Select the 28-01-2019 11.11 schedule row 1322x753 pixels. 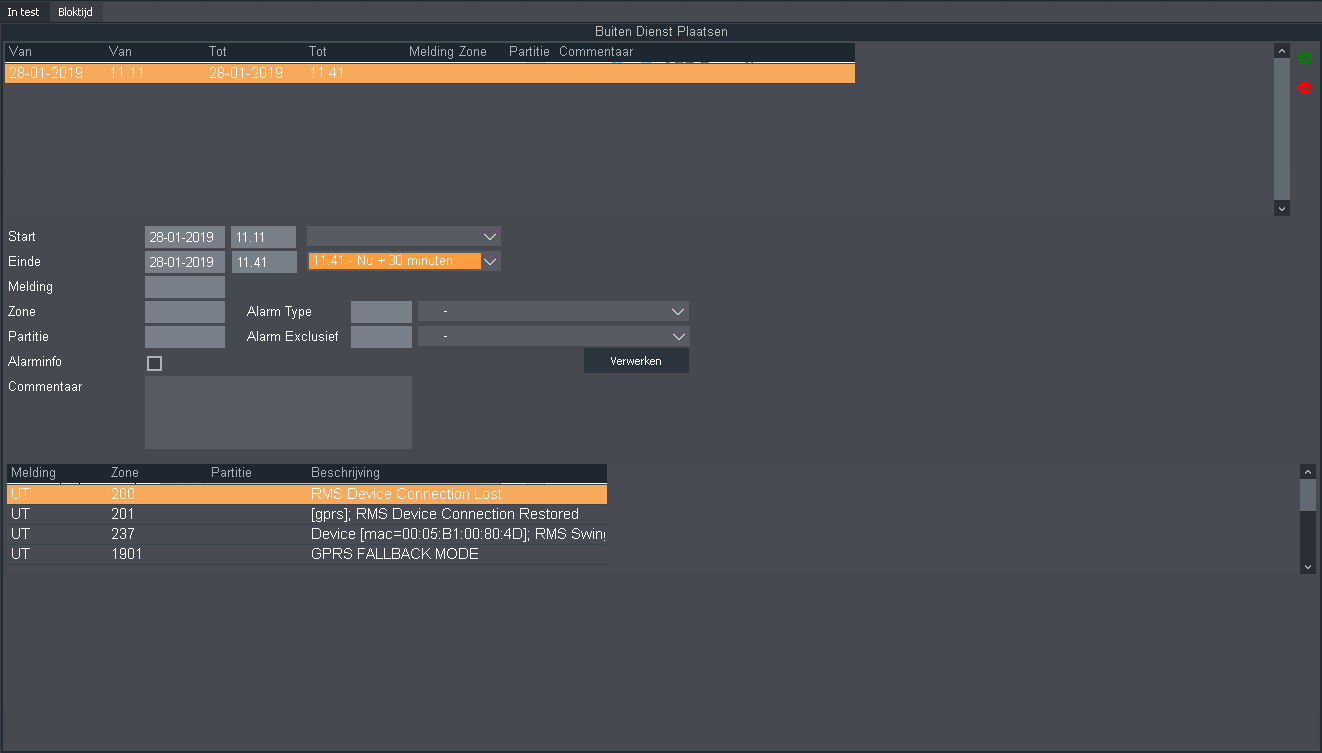click(x=429, y=73)
